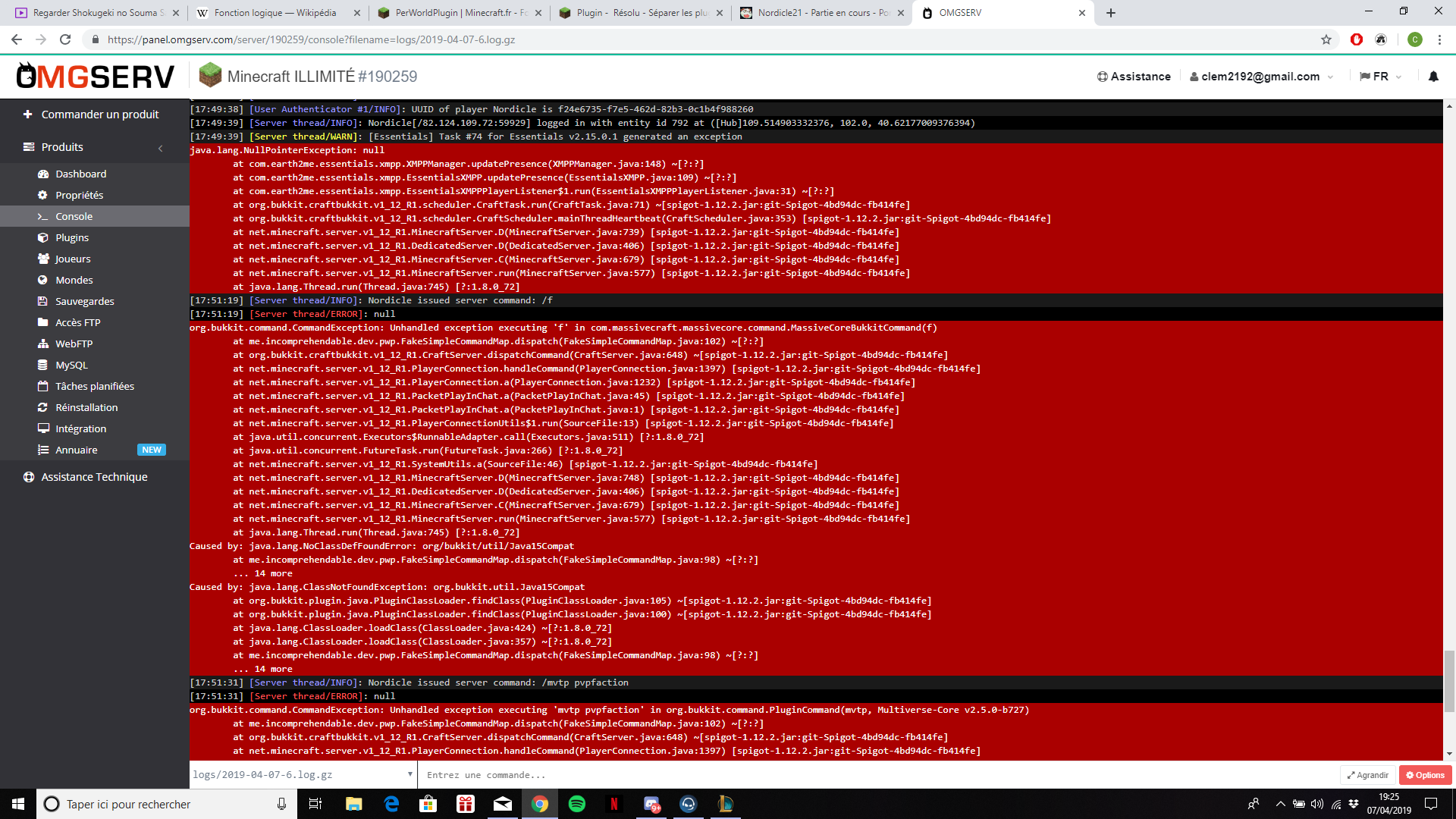The image size is (1456, 819).
Task: Click the Accès FTP folder icon
Action: 43,322
